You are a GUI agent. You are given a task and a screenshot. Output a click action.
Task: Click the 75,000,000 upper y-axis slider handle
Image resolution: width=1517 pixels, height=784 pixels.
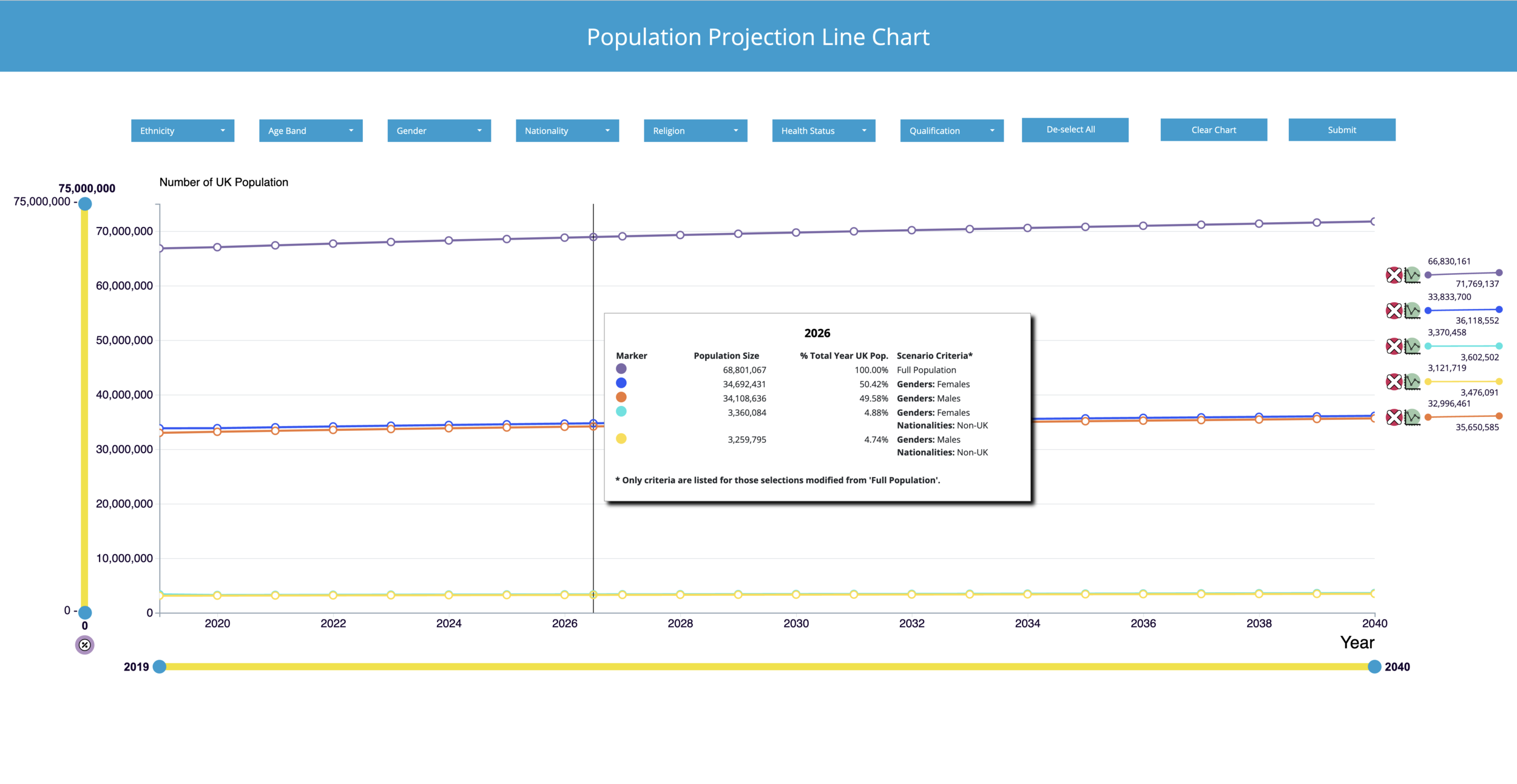tap(85, 204)
